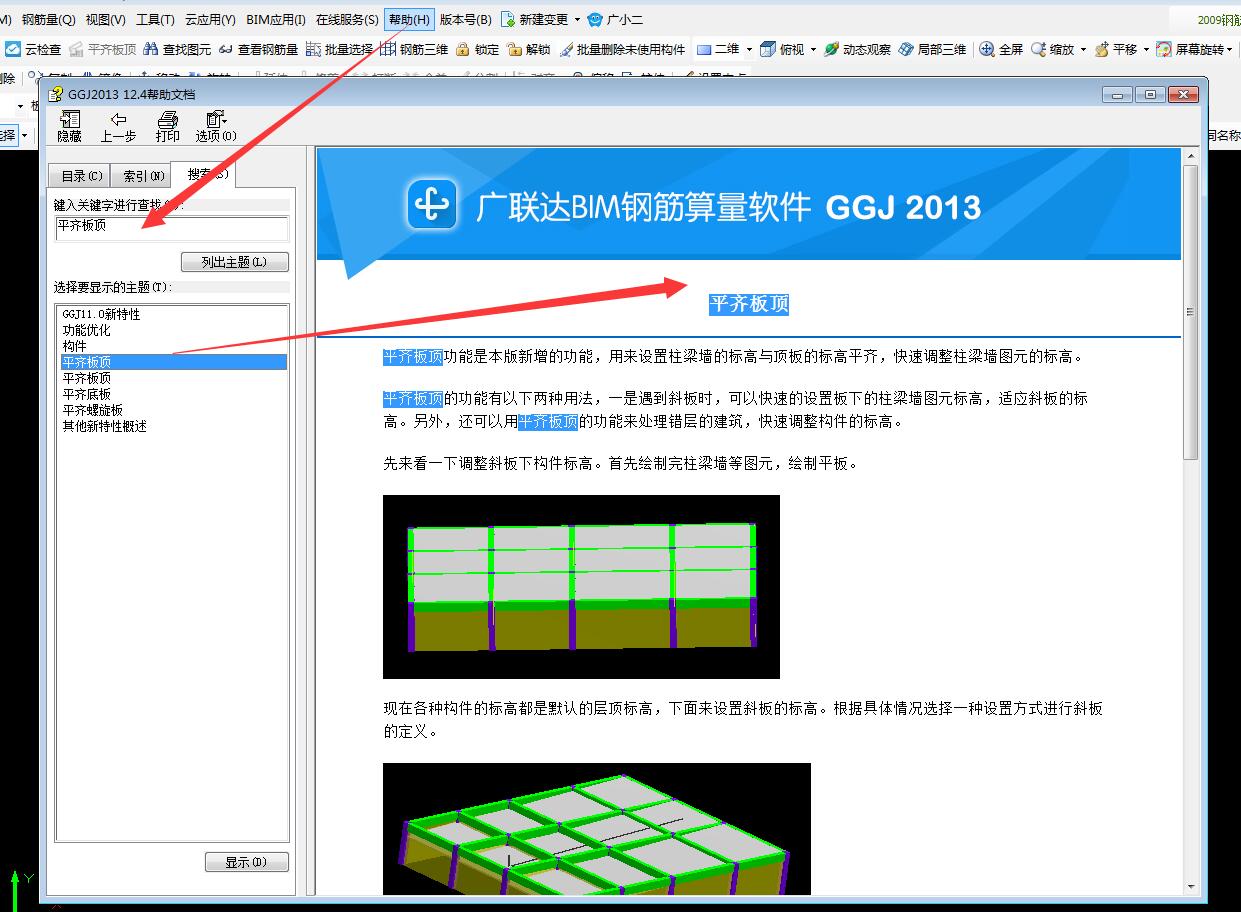Click 查看钢筋量 view rebar quantity
Viewport: 1241px width, 912px height.
coord(258,49)
